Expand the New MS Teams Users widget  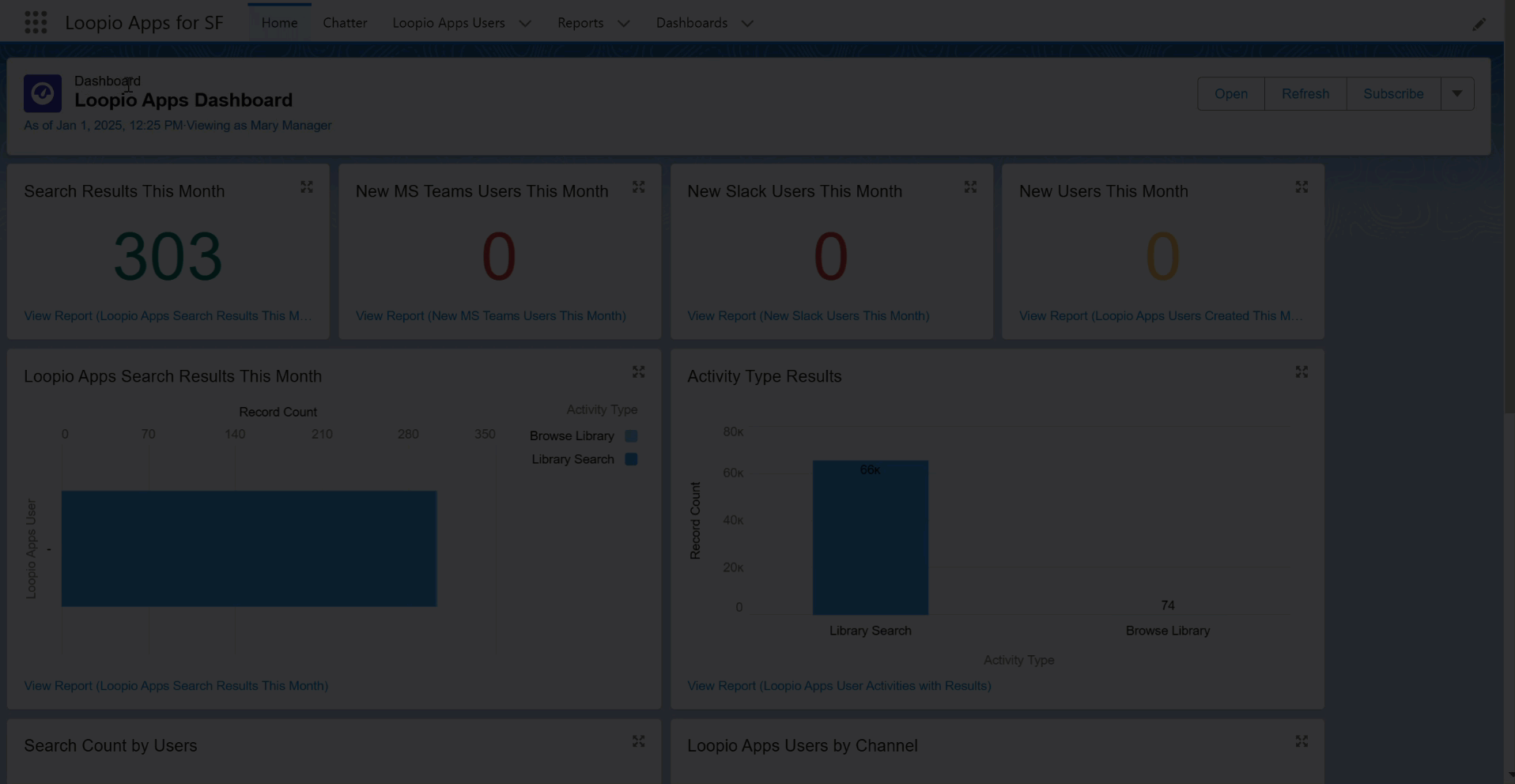click(638, 187)
